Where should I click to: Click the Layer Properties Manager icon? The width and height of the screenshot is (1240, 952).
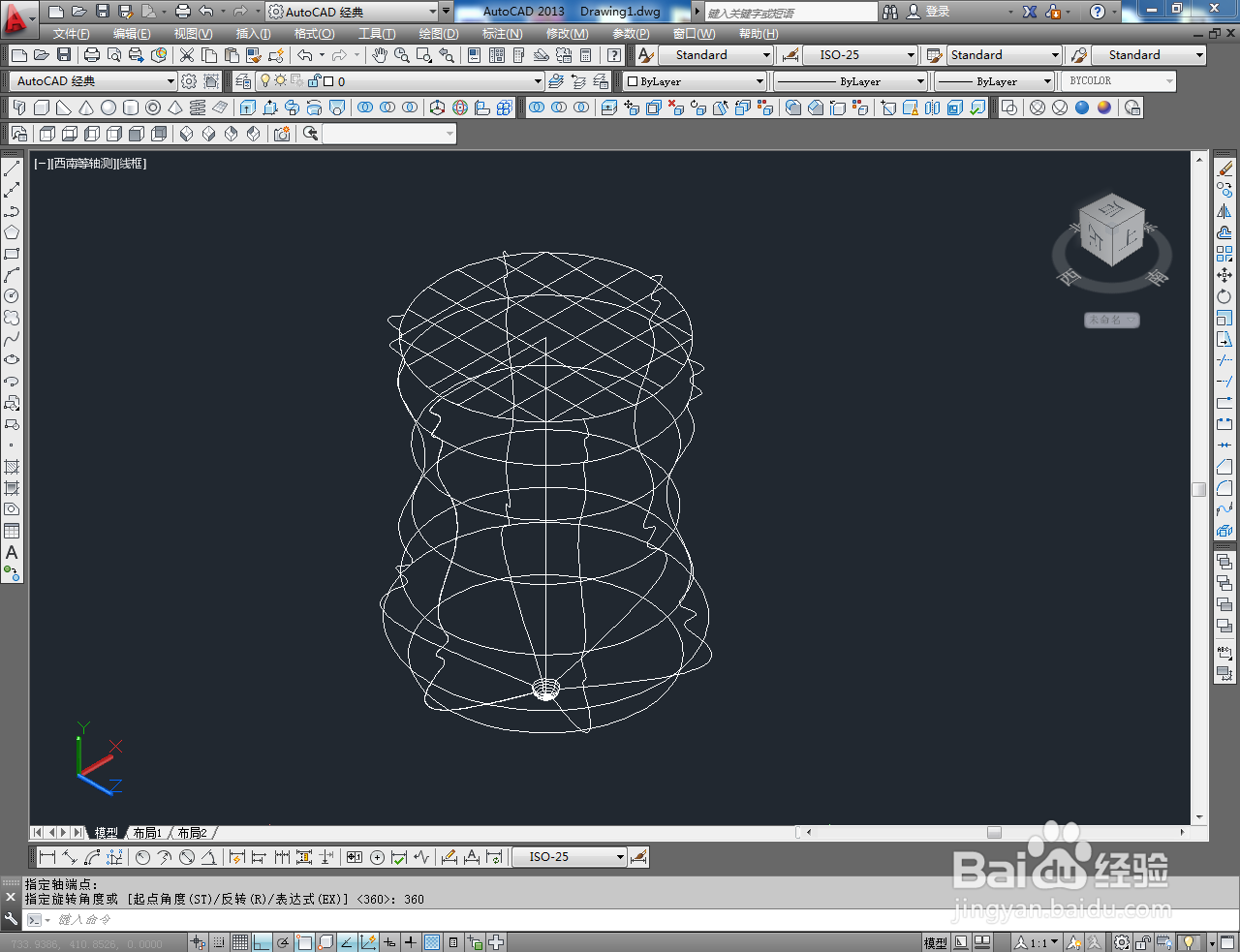pos(243,81)
